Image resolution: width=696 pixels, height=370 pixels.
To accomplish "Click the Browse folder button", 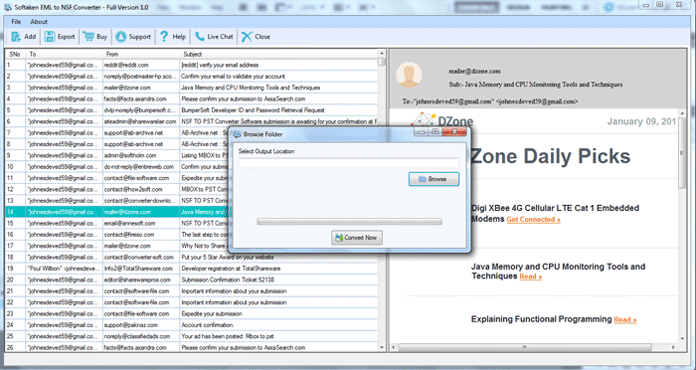I will (x=434, y=179).
